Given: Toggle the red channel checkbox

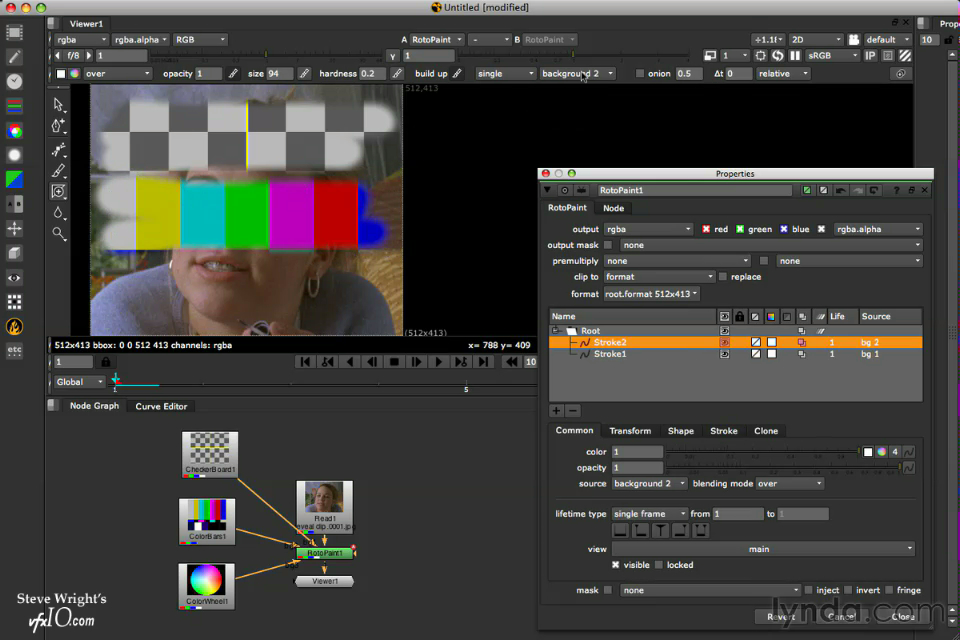Looking at the screenshot, I should (x=706, y=229).
